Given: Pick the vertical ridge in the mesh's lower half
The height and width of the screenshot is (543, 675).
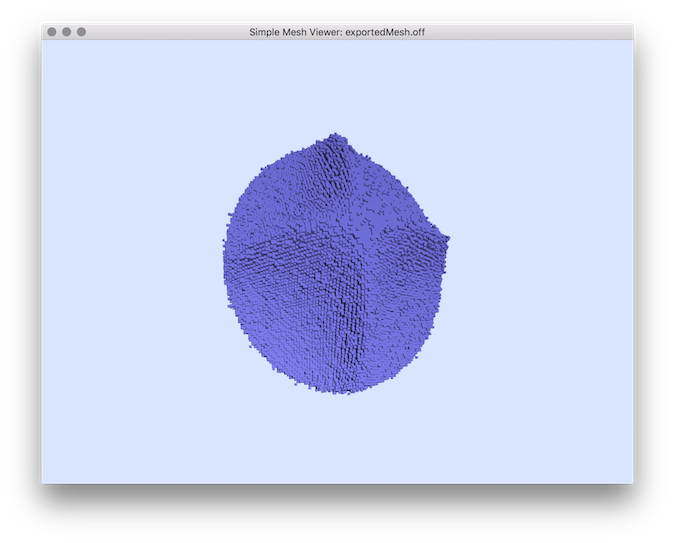Looking at the screenshot, I should tap(360, 320).
